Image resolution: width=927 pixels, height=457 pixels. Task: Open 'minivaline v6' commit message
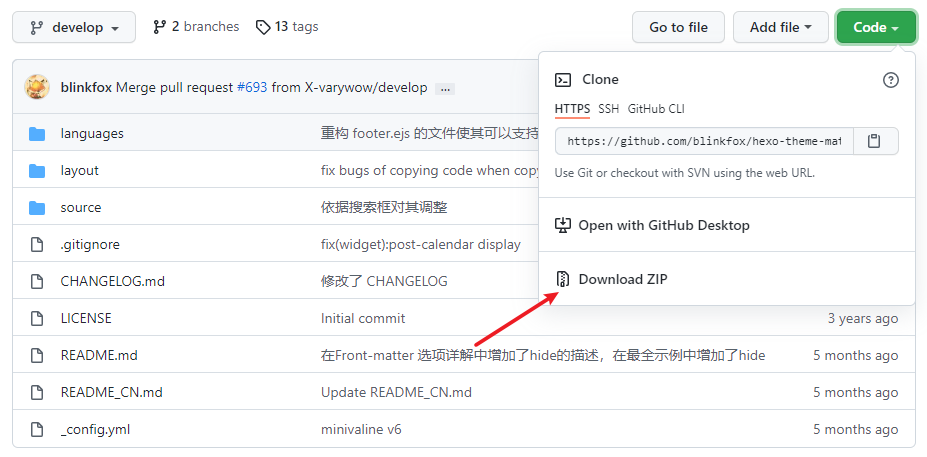361,429
